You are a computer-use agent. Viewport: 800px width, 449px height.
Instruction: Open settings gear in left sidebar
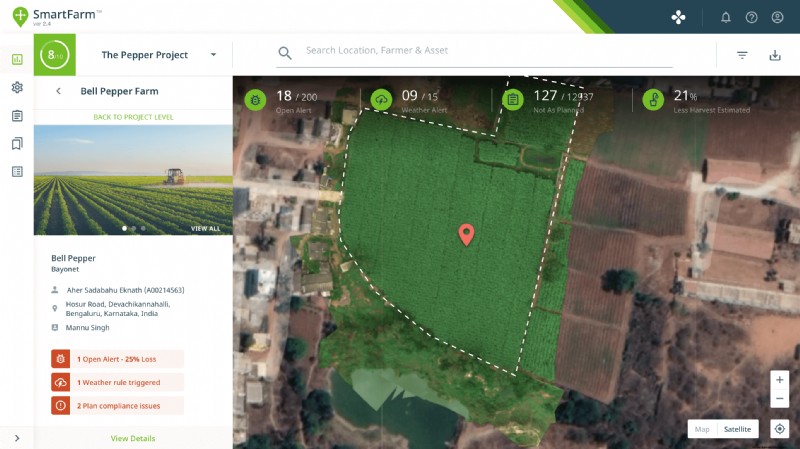(17, 88)
